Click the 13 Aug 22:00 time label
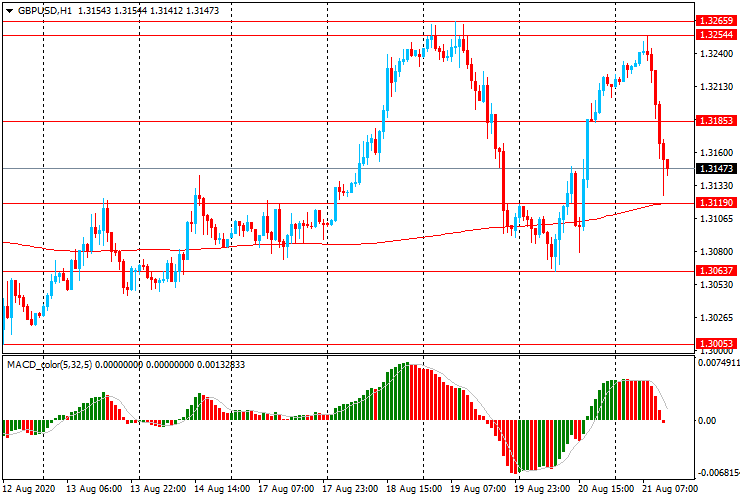 (158, 489)
